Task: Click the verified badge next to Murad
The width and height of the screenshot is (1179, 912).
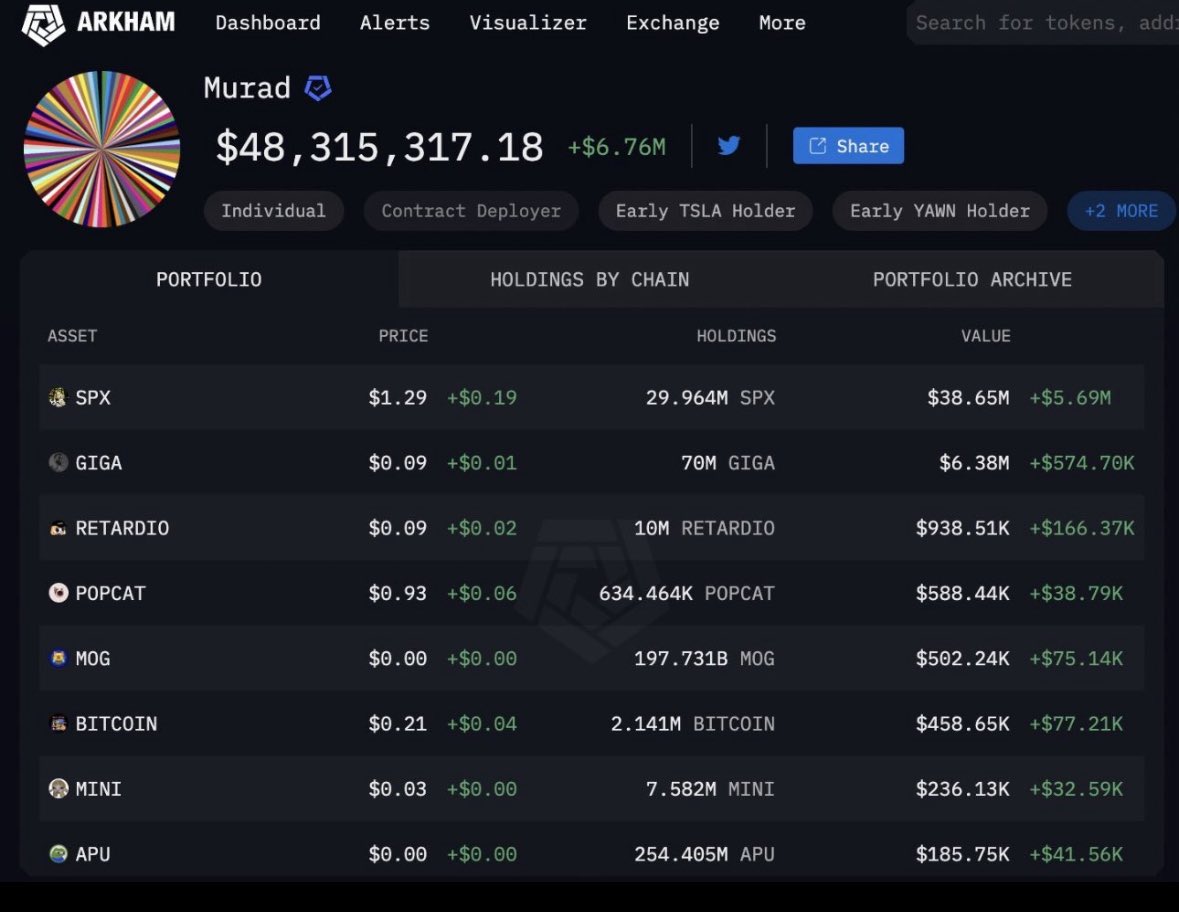Action: pyautogui.click(x=318, y=88)
